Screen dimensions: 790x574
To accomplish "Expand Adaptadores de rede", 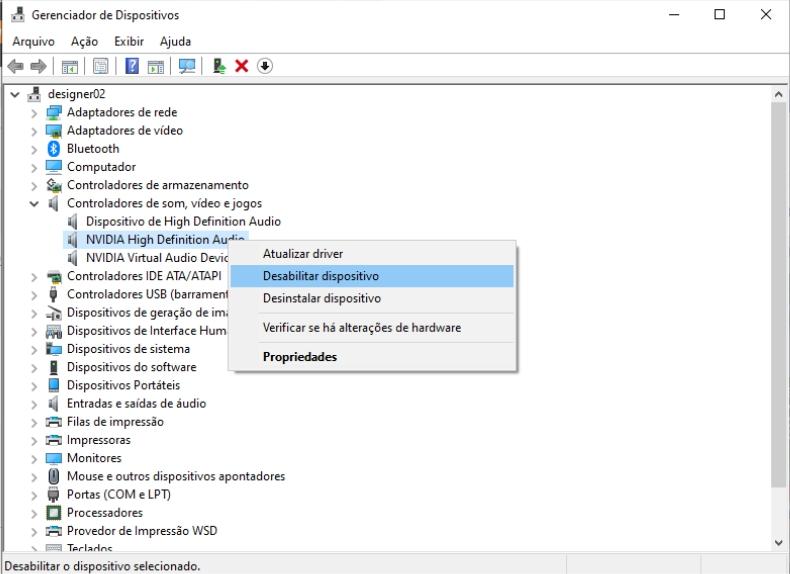I will click(34, 113).
